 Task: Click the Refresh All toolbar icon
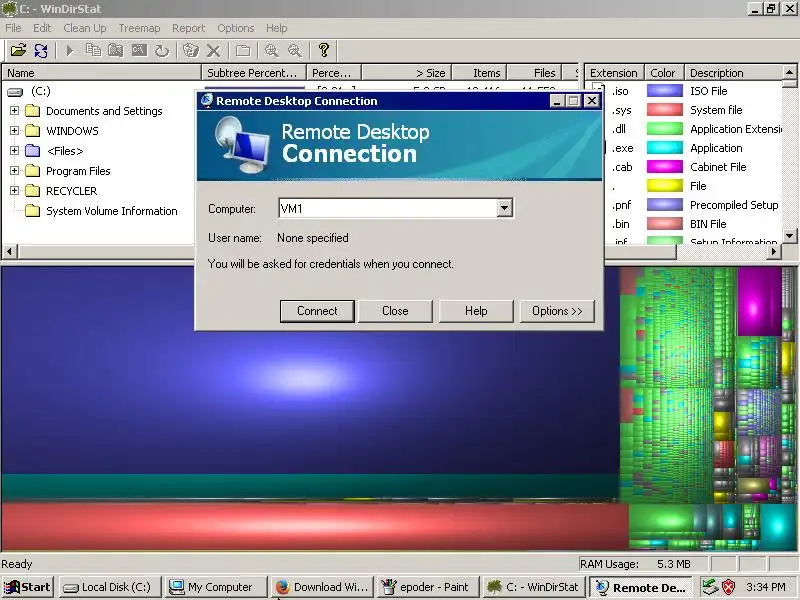click(x=41, y=50)
